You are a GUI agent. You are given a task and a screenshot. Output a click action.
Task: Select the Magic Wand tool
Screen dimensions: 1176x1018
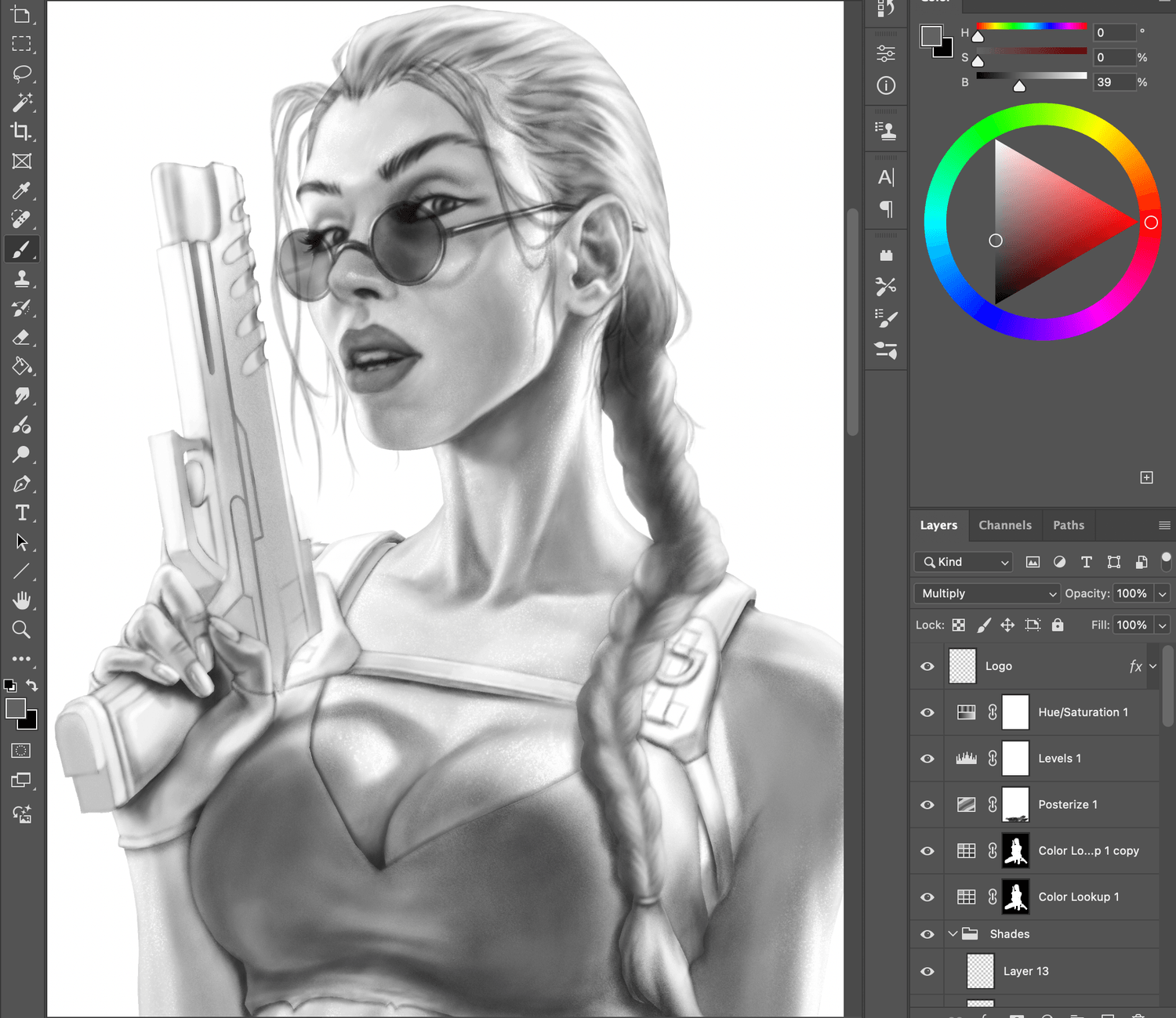pyautogui.click(x=21, y=102)
